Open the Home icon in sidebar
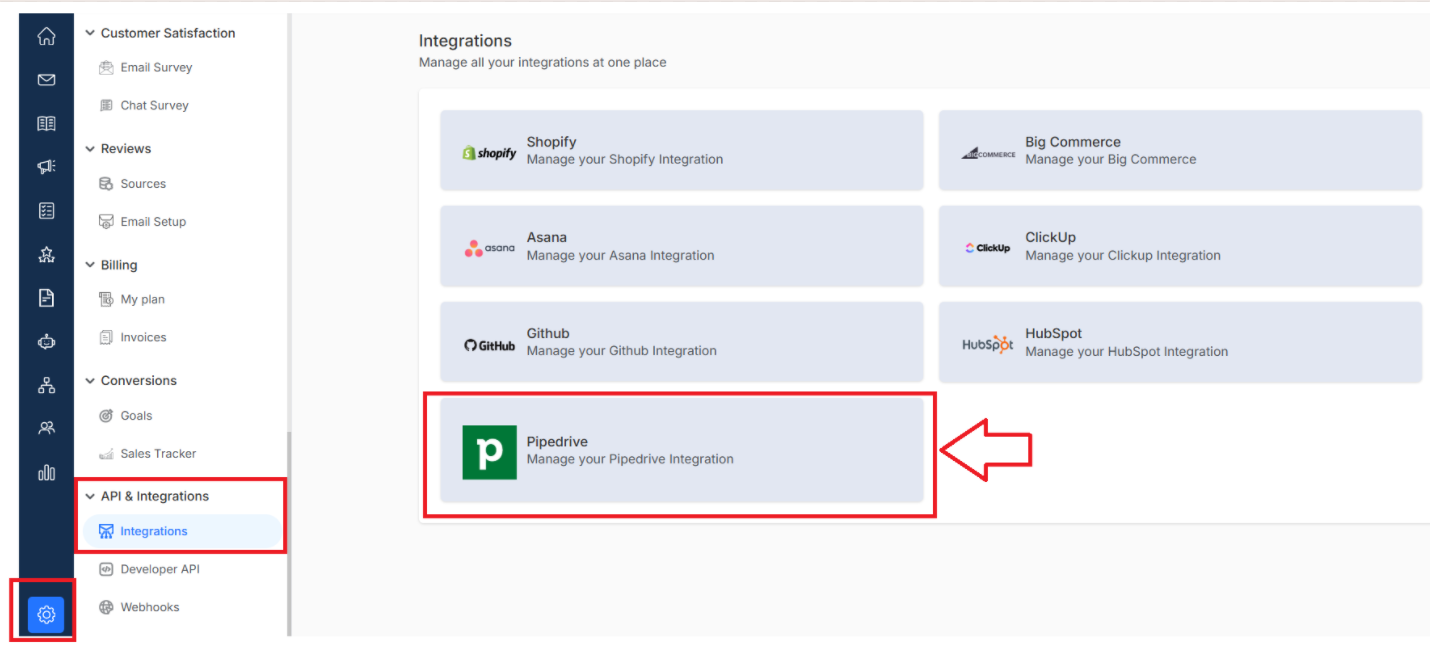Image resolution: width=1430 pixels, height=648 pixels. (46, 37)
